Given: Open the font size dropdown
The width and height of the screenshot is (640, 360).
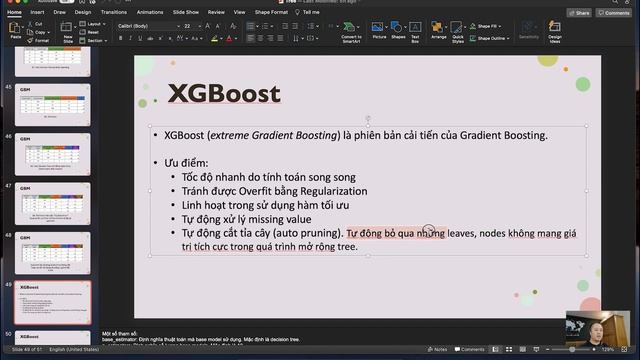Looking at the screenshot, I should coord(200,26).
